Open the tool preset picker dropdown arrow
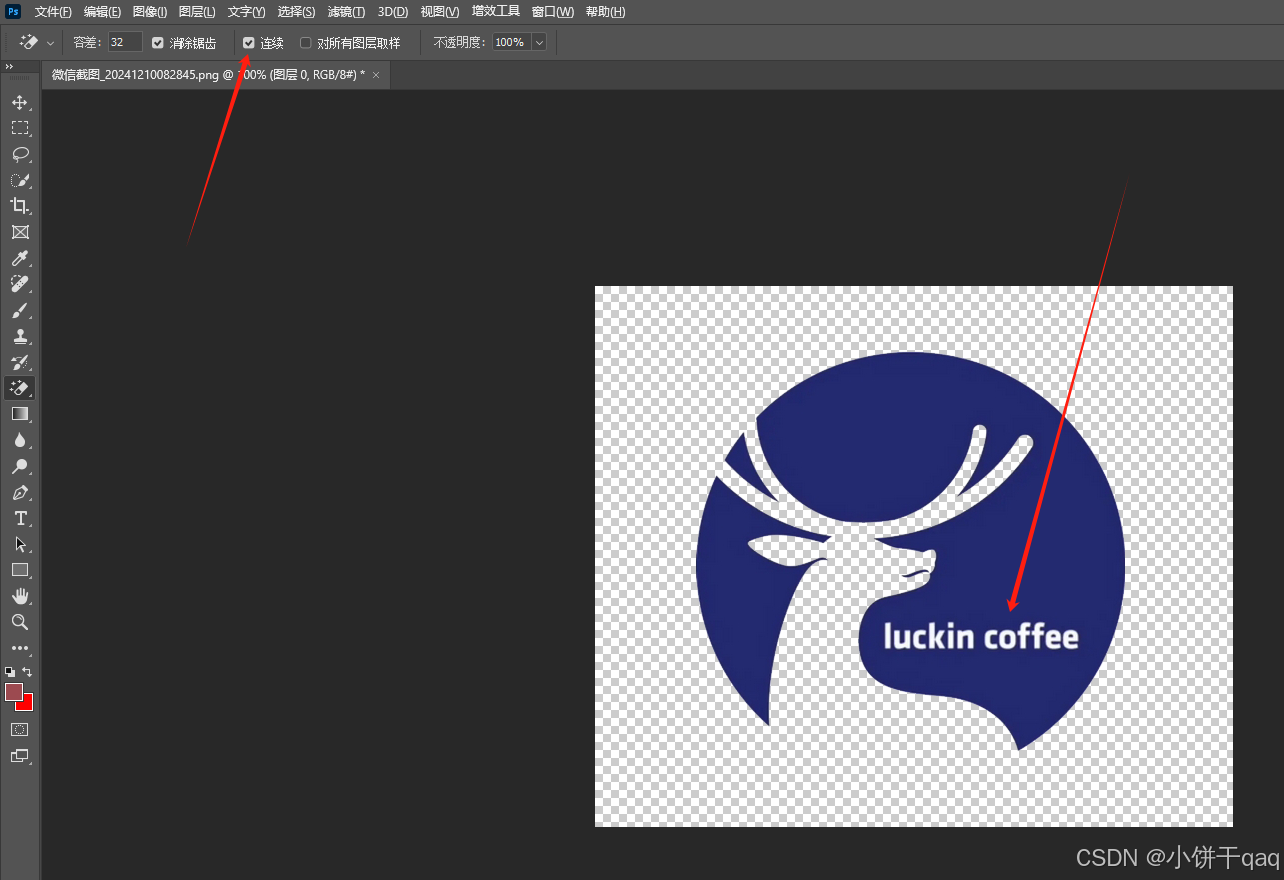 tap(51, 43)
